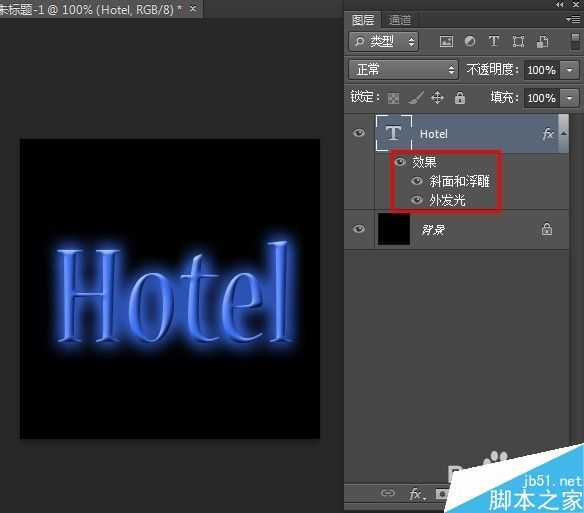Open the fx layer style button at panel bottom
Image resolution: width=584 pixels, height=513 pixels.
[416, 494]
